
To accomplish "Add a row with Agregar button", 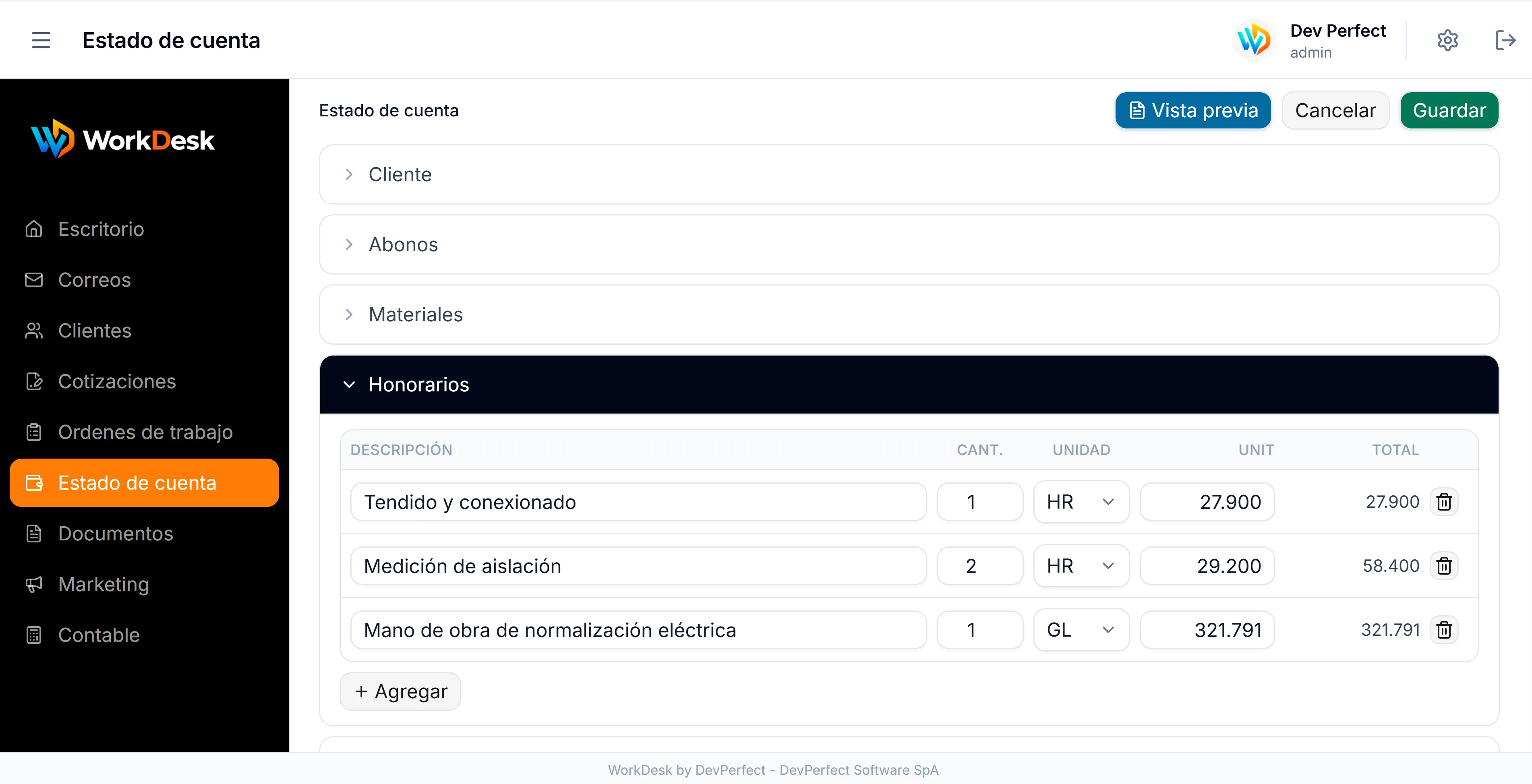I will 400,691.
